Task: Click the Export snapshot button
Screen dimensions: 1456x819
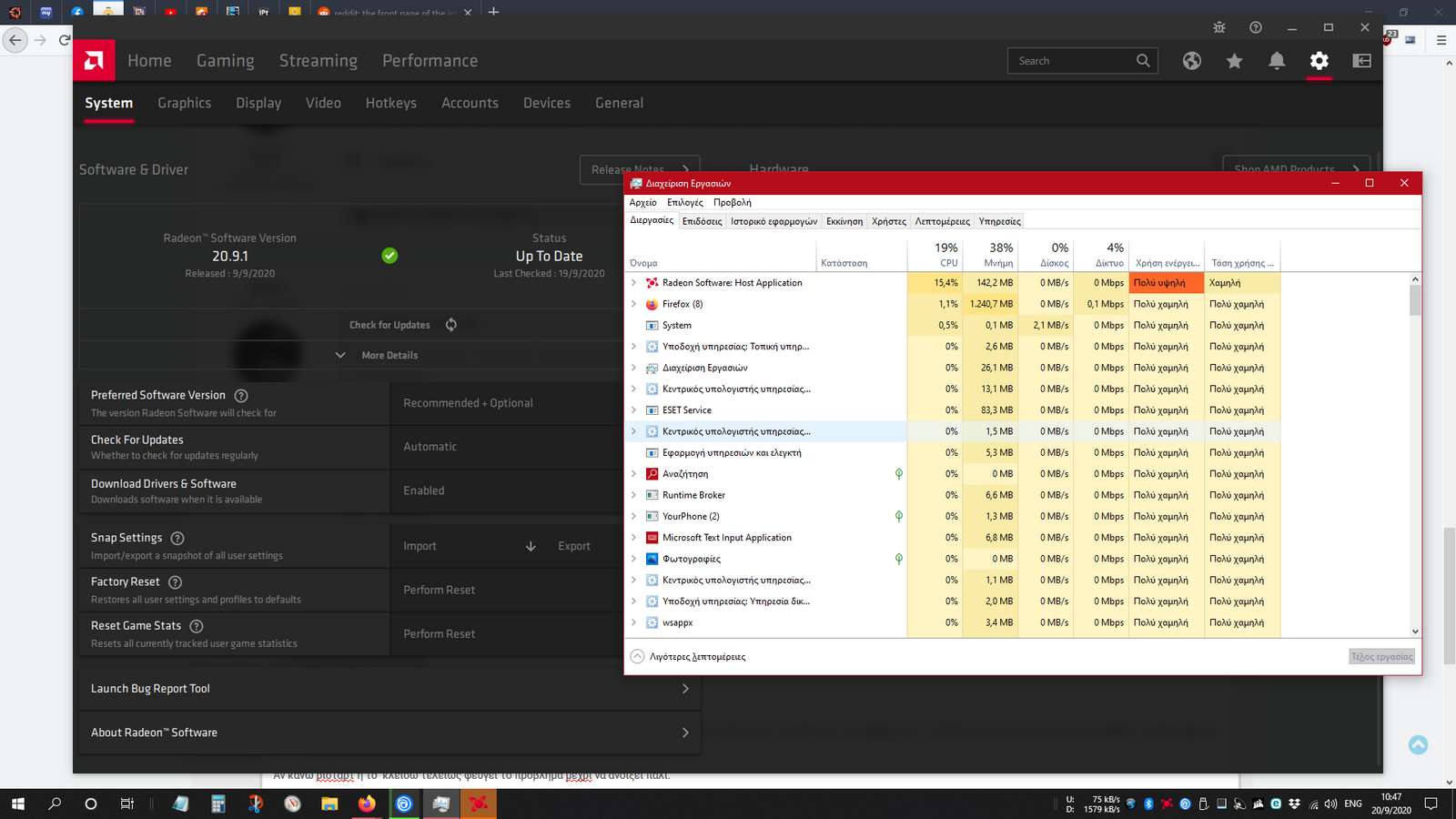Action: [574, 547]
